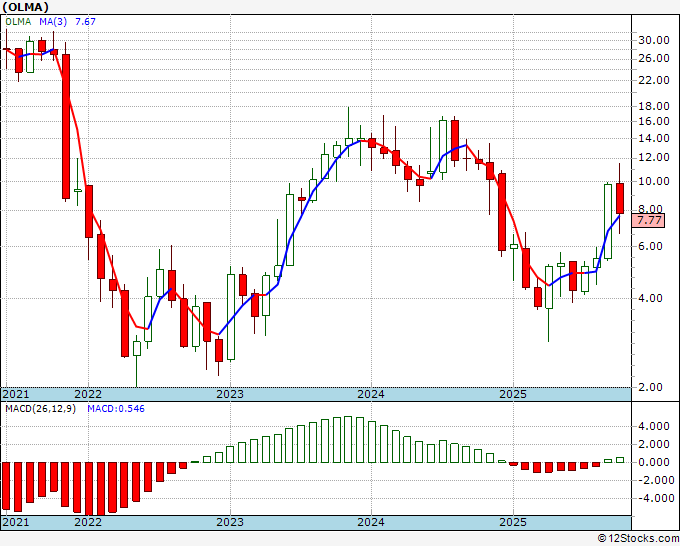Click the 7.67 moving average value
The height and width of the screenshot is (546, 680).
click(85, 21)
